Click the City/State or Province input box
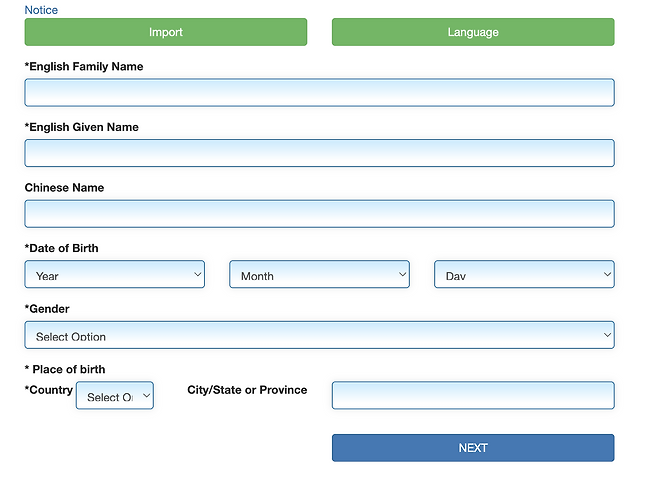The height and width of the screenshot is (483, 658). click(473, 396)
